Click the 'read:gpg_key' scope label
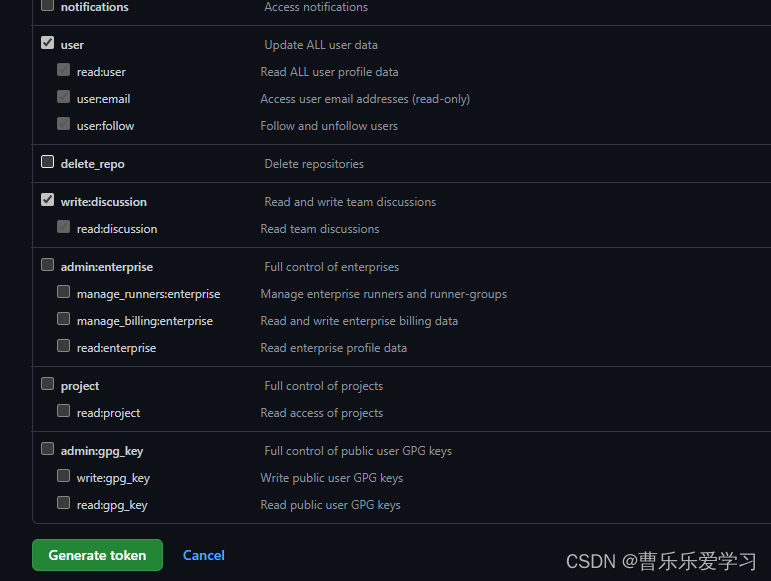The image size is (771, 581). pos(112,505)
